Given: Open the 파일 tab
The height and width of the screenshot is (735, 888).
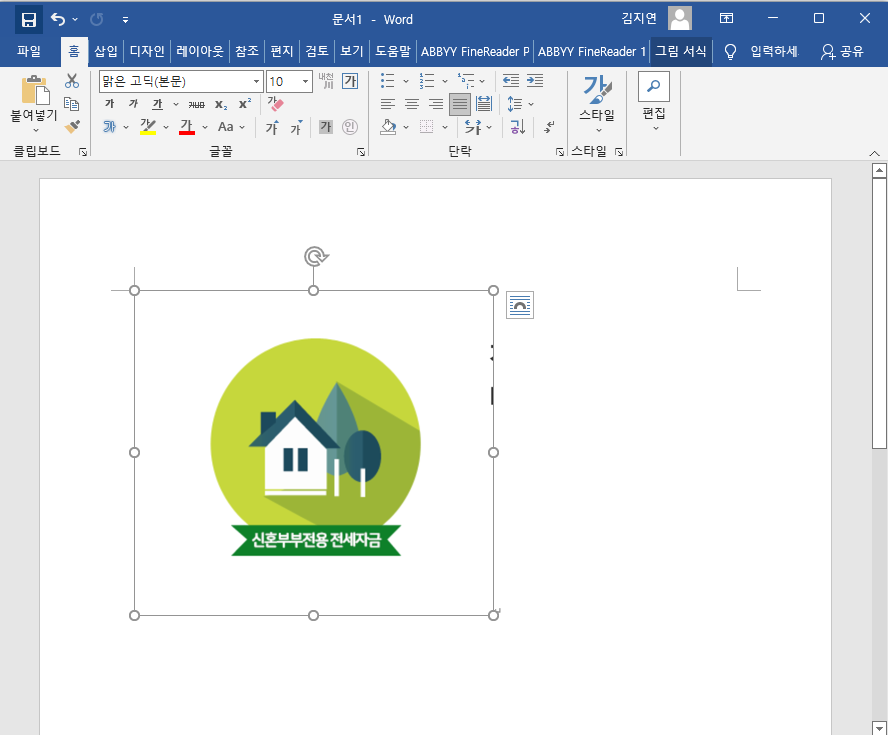Looking at the screenshot, I should pos(29,52).
